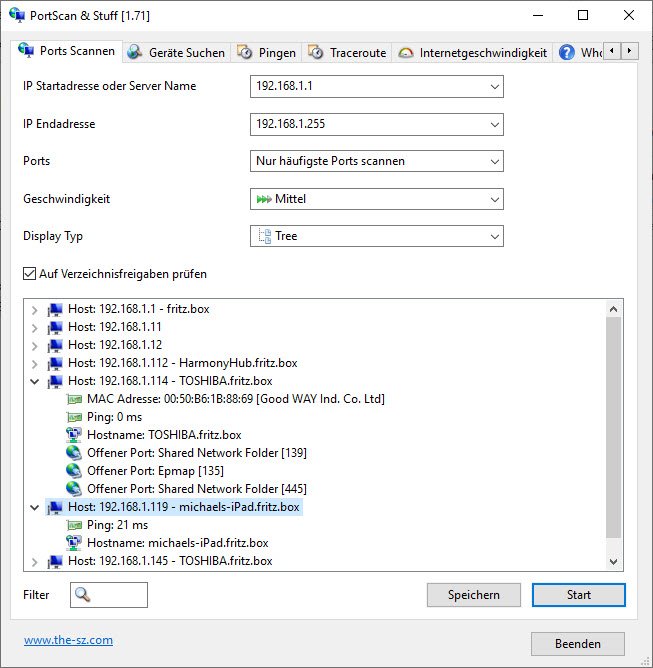The height and width of the screenshot is (668, 653).
Task: Expand host 192.168.1.11 node
Action: tap(35, 328)
